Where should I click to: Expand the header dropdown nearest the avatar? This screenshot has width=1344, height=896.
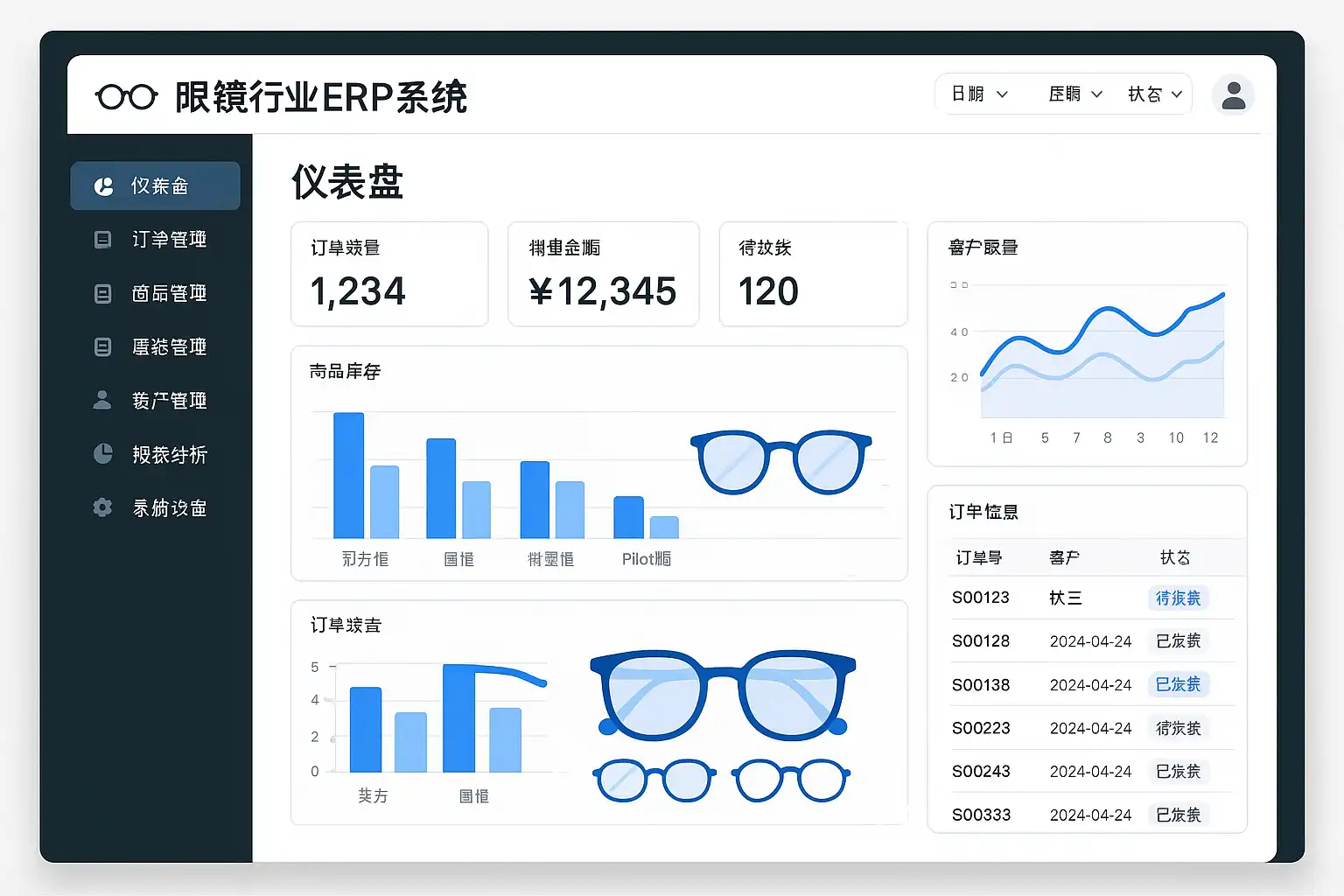pos(1155,94)
